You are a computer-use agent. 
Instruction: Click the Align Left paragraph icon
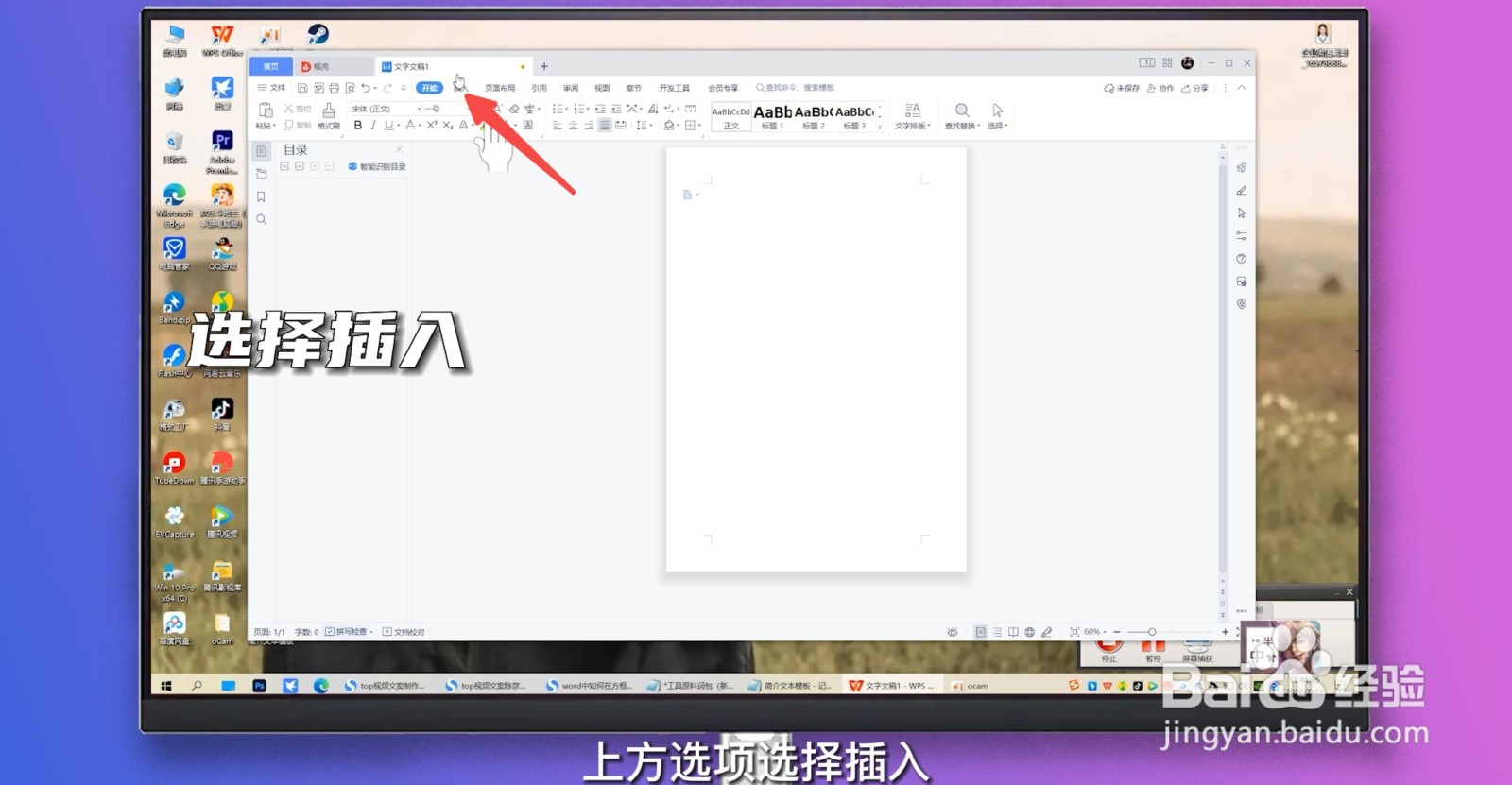click(x=558, y=125)
